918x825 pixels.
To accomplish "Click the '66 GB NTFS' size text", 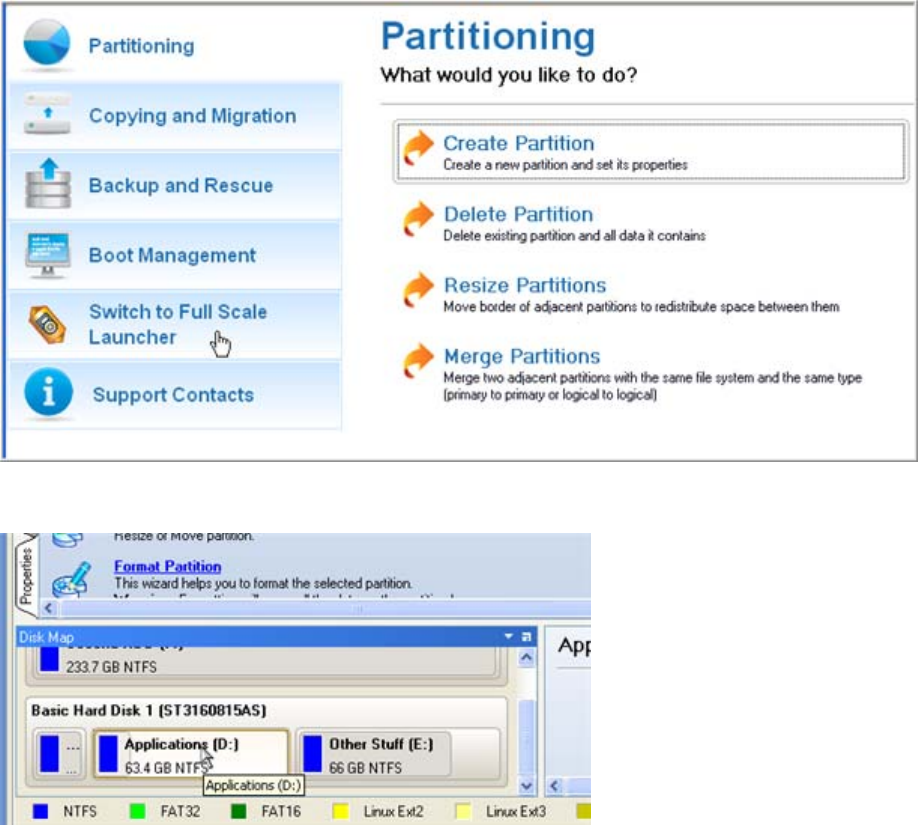I will (x=365, y=768).
